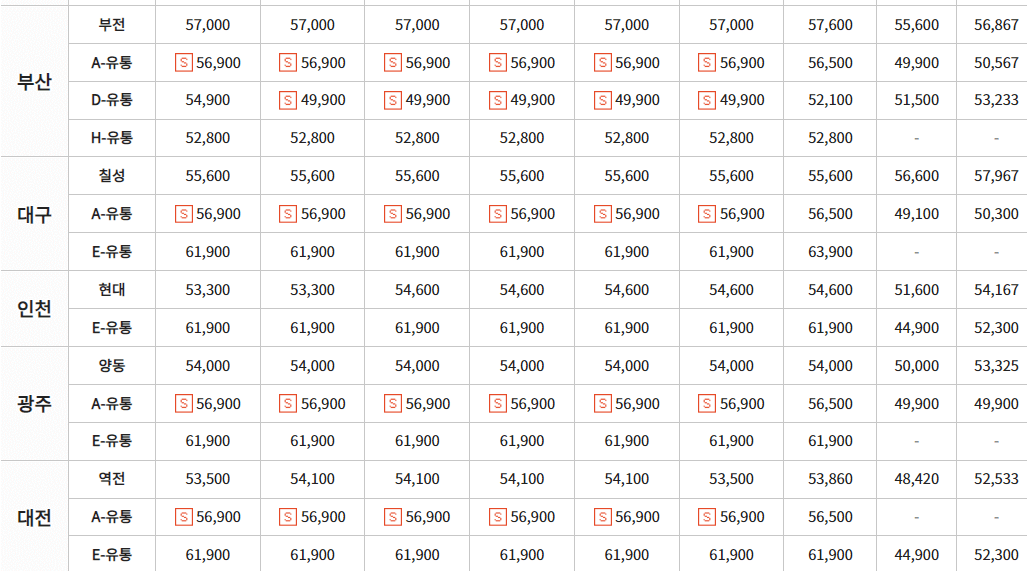Click the 양동 market row label

pos(112,365)
